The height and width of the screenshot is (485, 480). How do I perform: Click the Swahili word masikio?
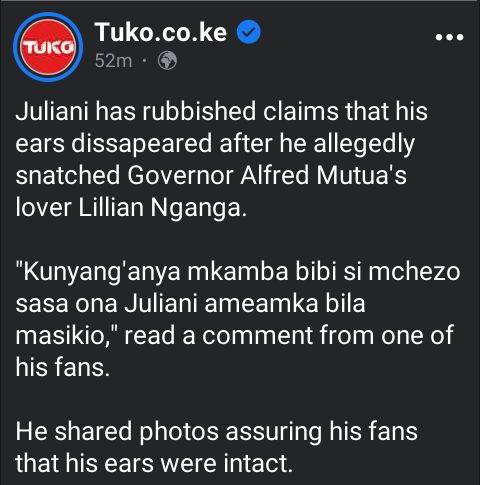(63, 335)
